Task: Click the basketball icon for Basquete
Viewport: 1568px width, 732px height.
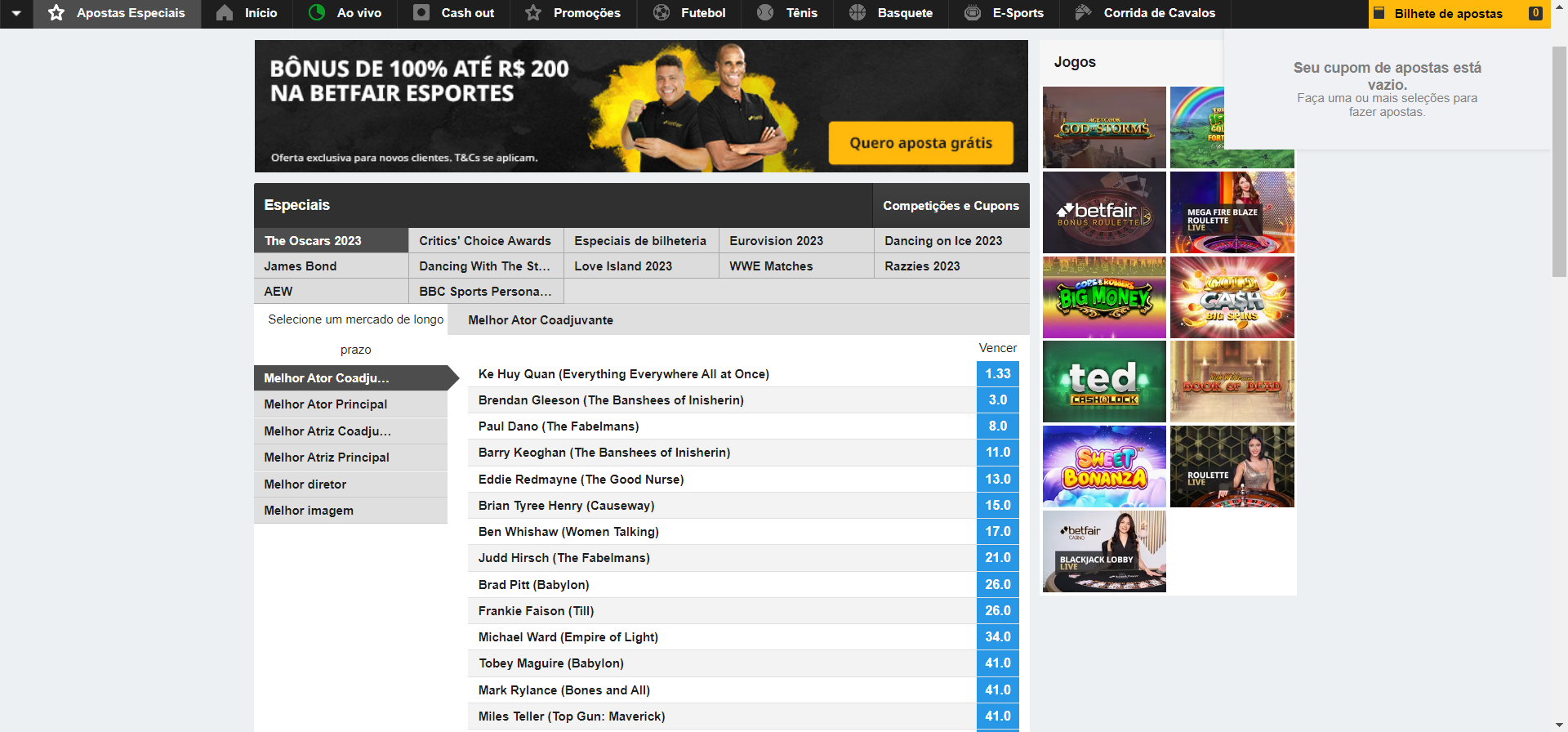Action: point(857,13)
